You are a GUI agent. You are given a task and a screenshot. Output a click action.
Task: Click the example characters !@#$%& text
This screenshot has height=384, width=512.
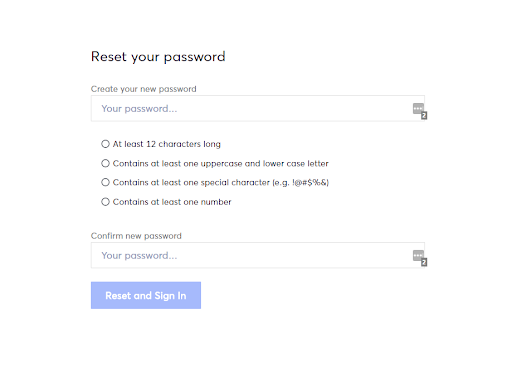(310, 182)
